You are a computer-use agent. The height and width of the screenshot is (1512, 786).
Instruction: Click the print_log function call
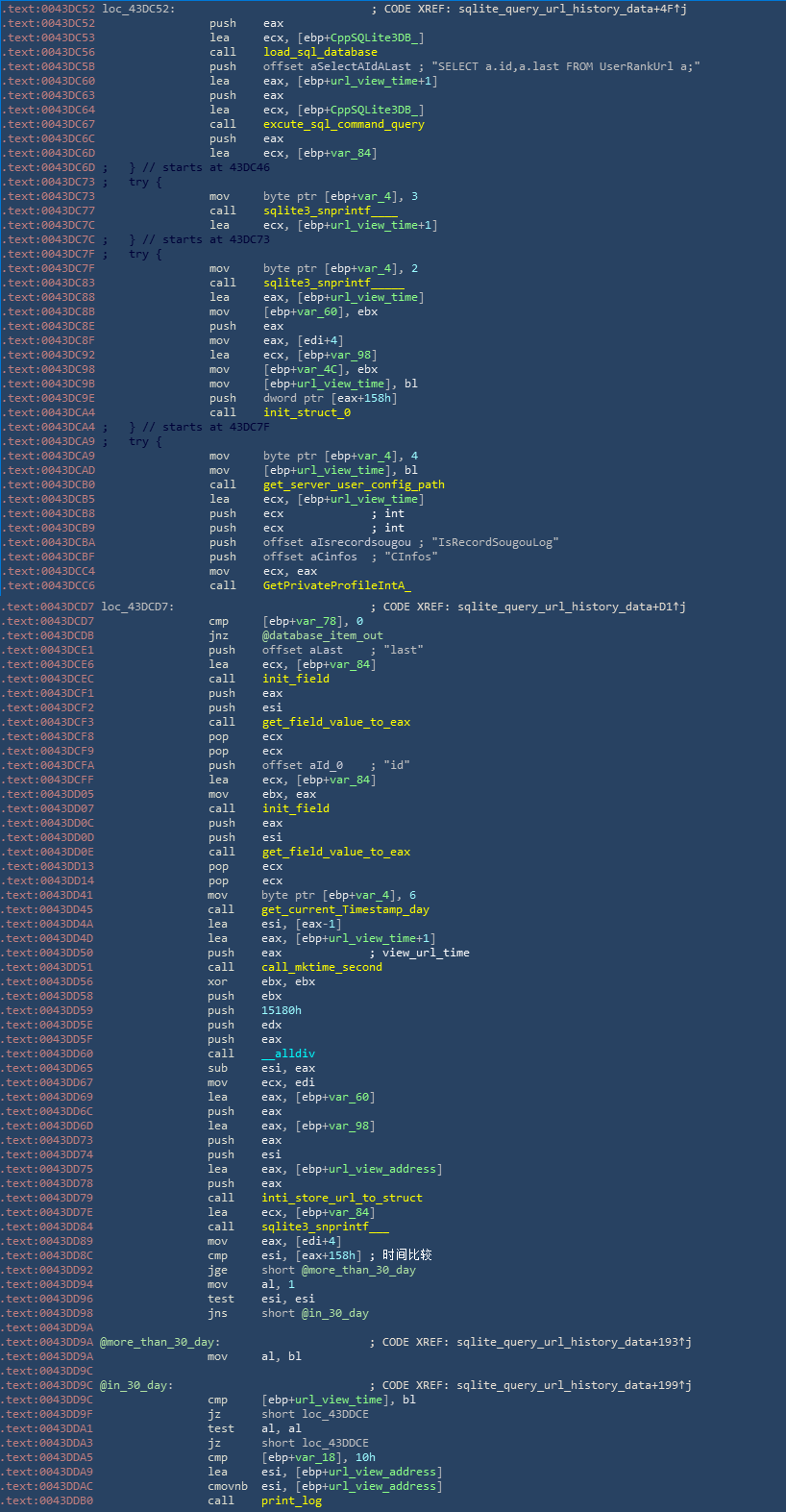tap(291, 1500)
